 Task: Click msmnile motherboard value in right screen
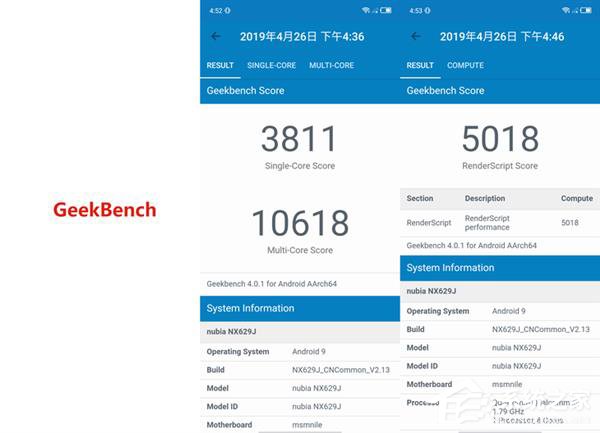(x=507, y=384)
